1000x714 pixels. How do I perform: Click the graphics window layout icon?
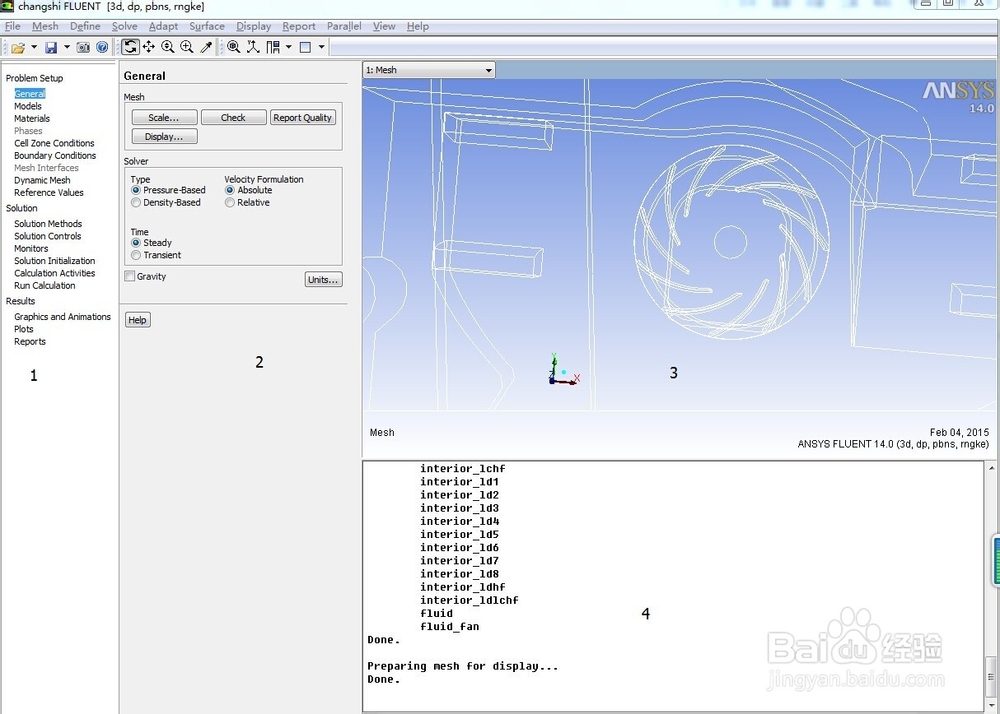[305, 47]
